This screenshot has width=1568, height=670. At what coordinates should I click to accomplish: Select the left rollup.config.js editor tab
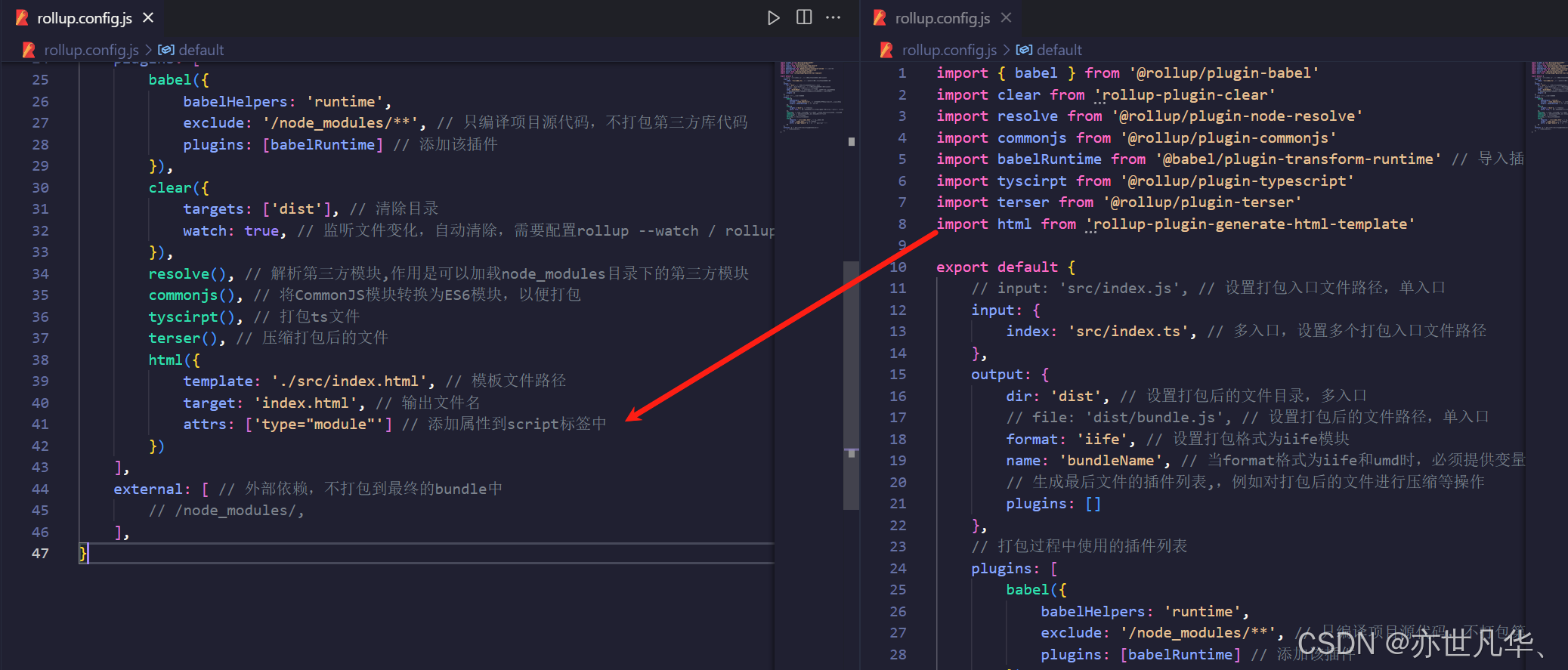pos(85,18)
